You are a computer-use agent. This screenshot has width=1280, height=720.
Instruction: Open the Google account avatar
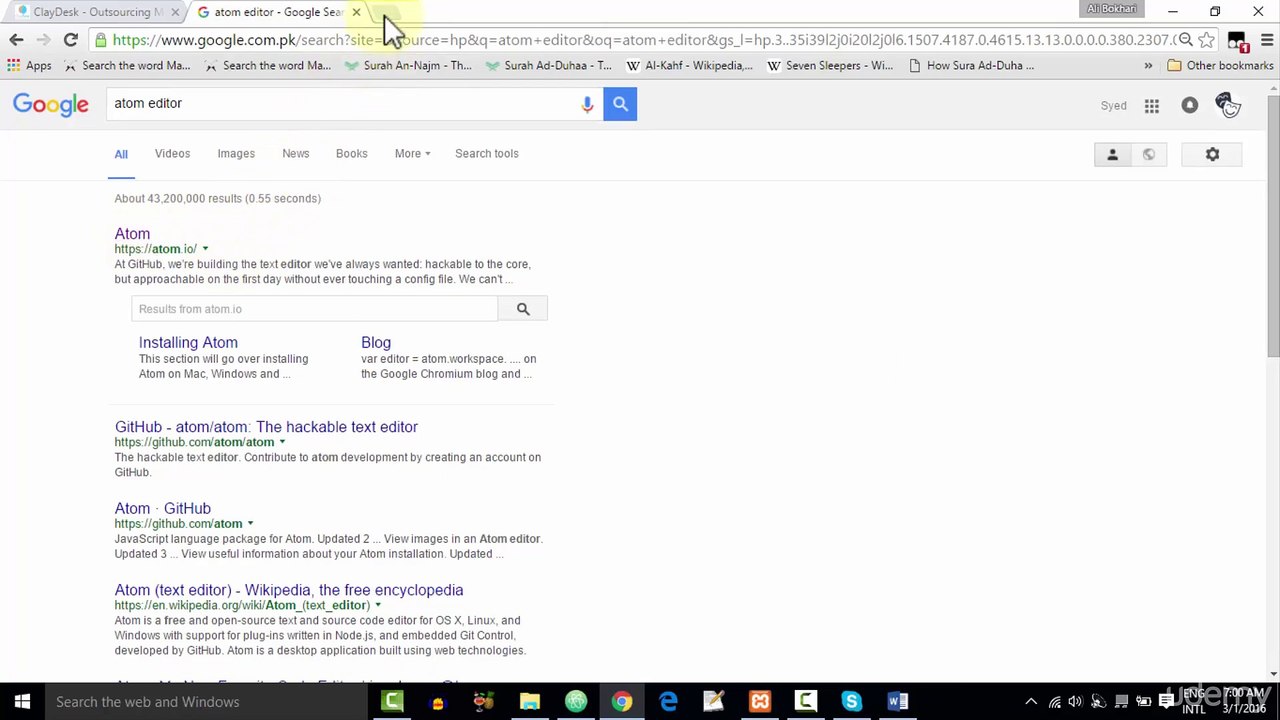coord(1226,104)
